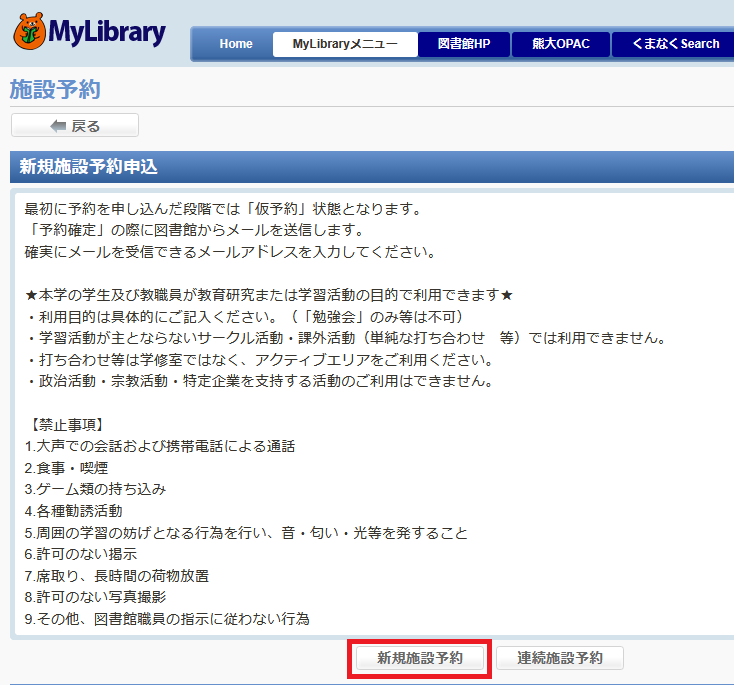Click the line 3.ゲーム類の持ち込み

click(95, 489)
